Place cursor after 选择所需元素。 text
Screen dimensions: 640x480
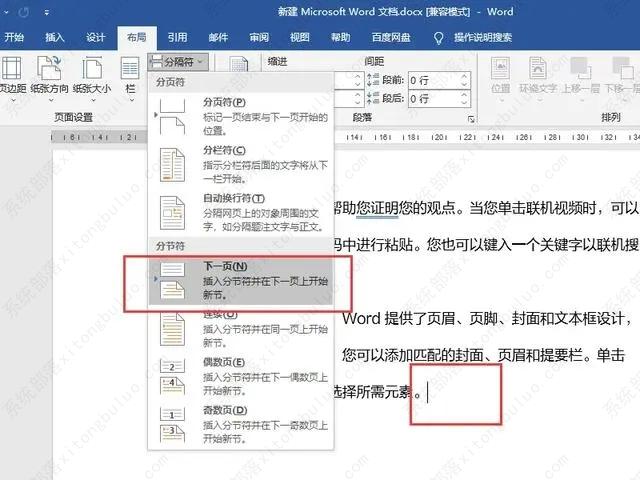pos(427,393)
